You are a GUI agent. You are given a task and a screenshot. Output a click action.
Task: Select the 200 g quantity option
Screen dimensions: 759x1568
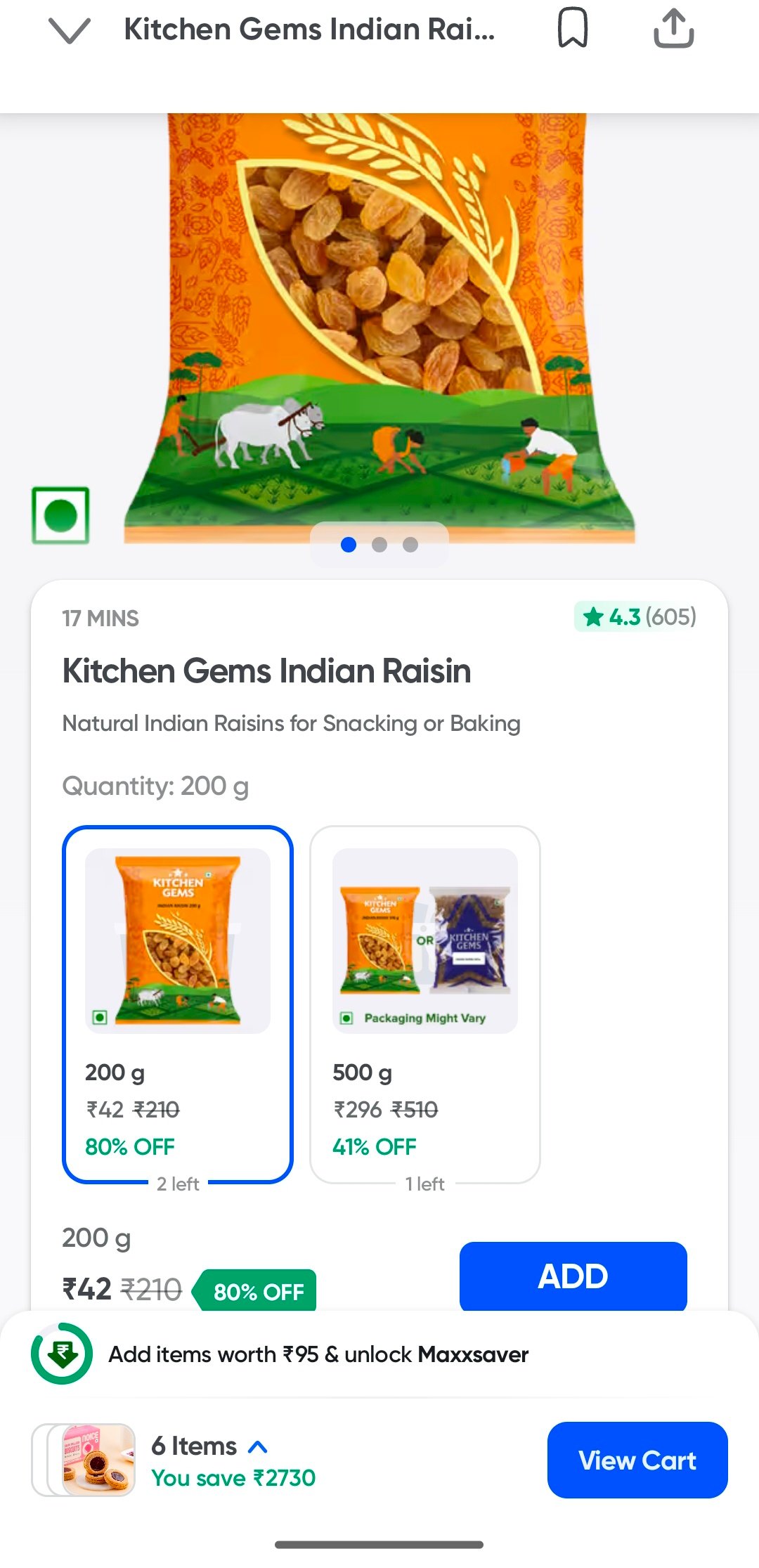click(x=178, y=1004)
